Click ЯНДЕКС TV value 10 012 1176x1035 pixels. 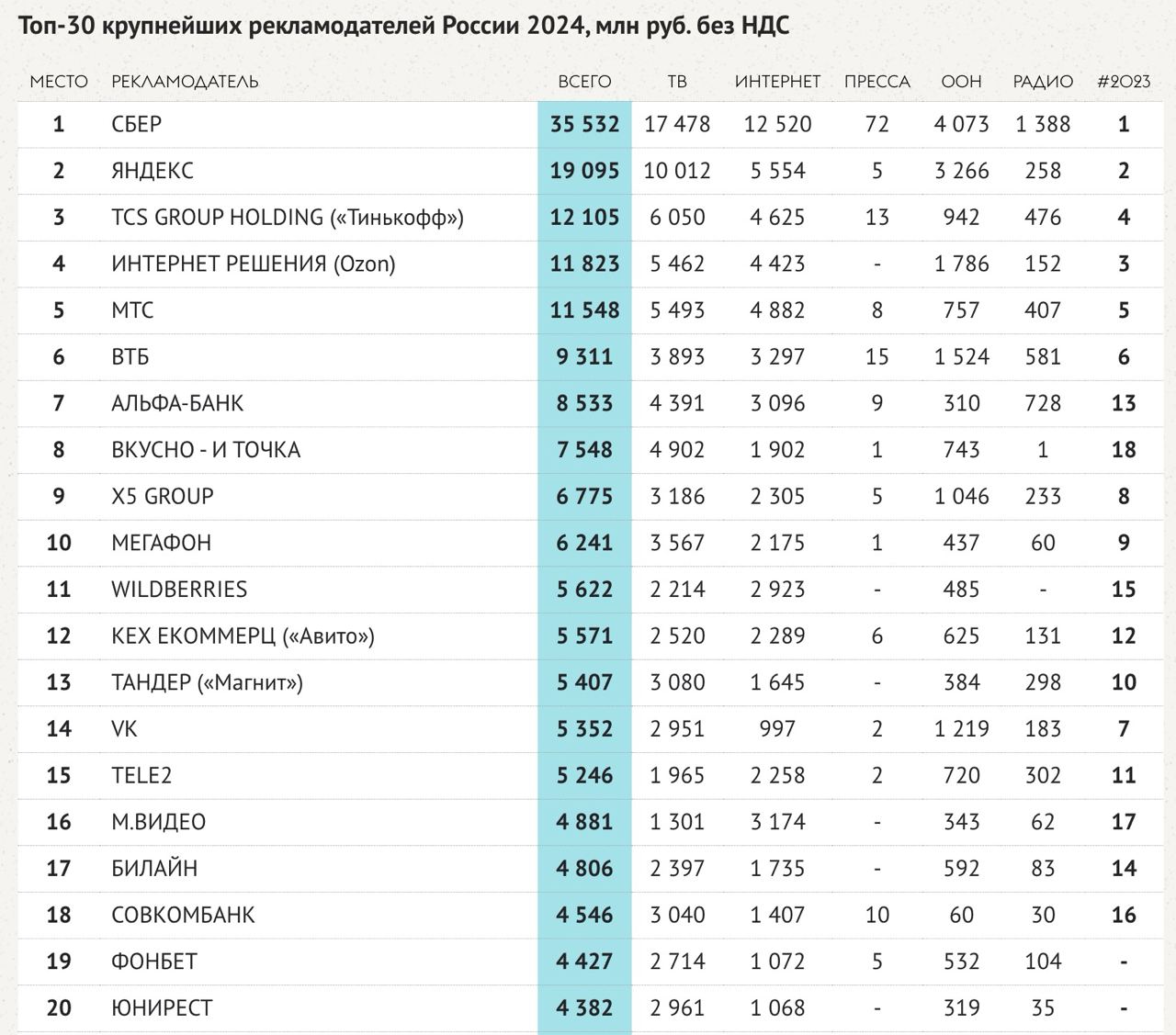pos(677,171)
